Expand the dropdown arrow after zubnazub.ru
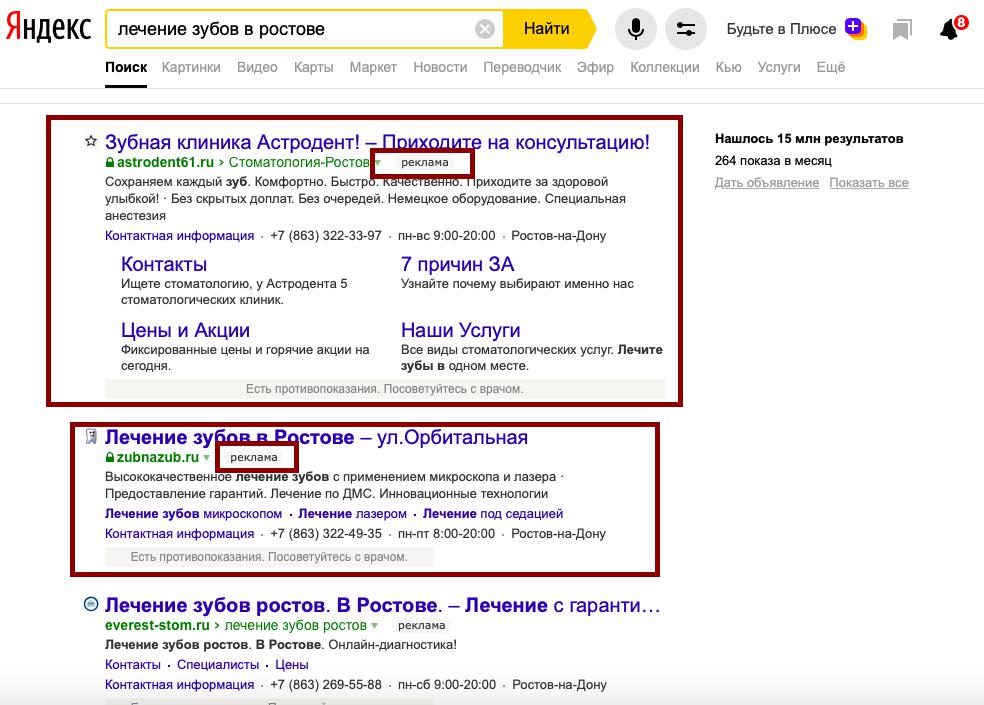The width and height of the screenshot is (984, 705). tap(206, 458)
